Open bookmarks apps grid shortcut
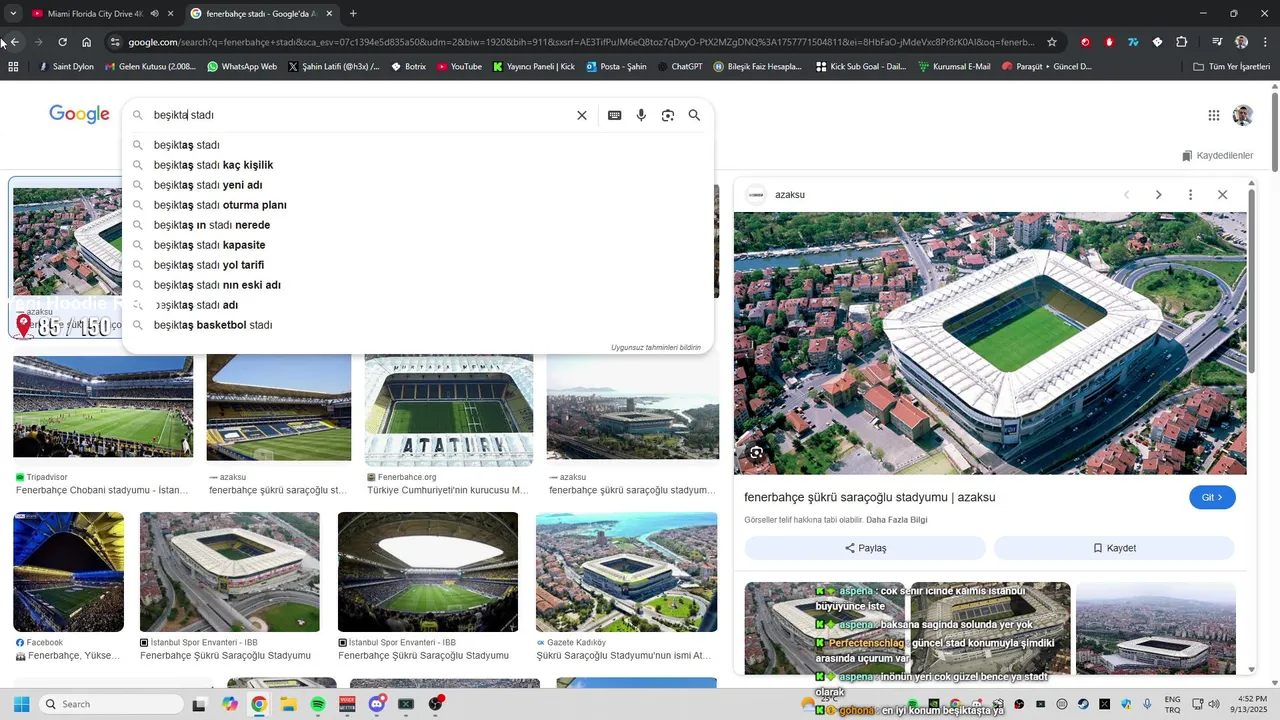 [x=13, y=67]
